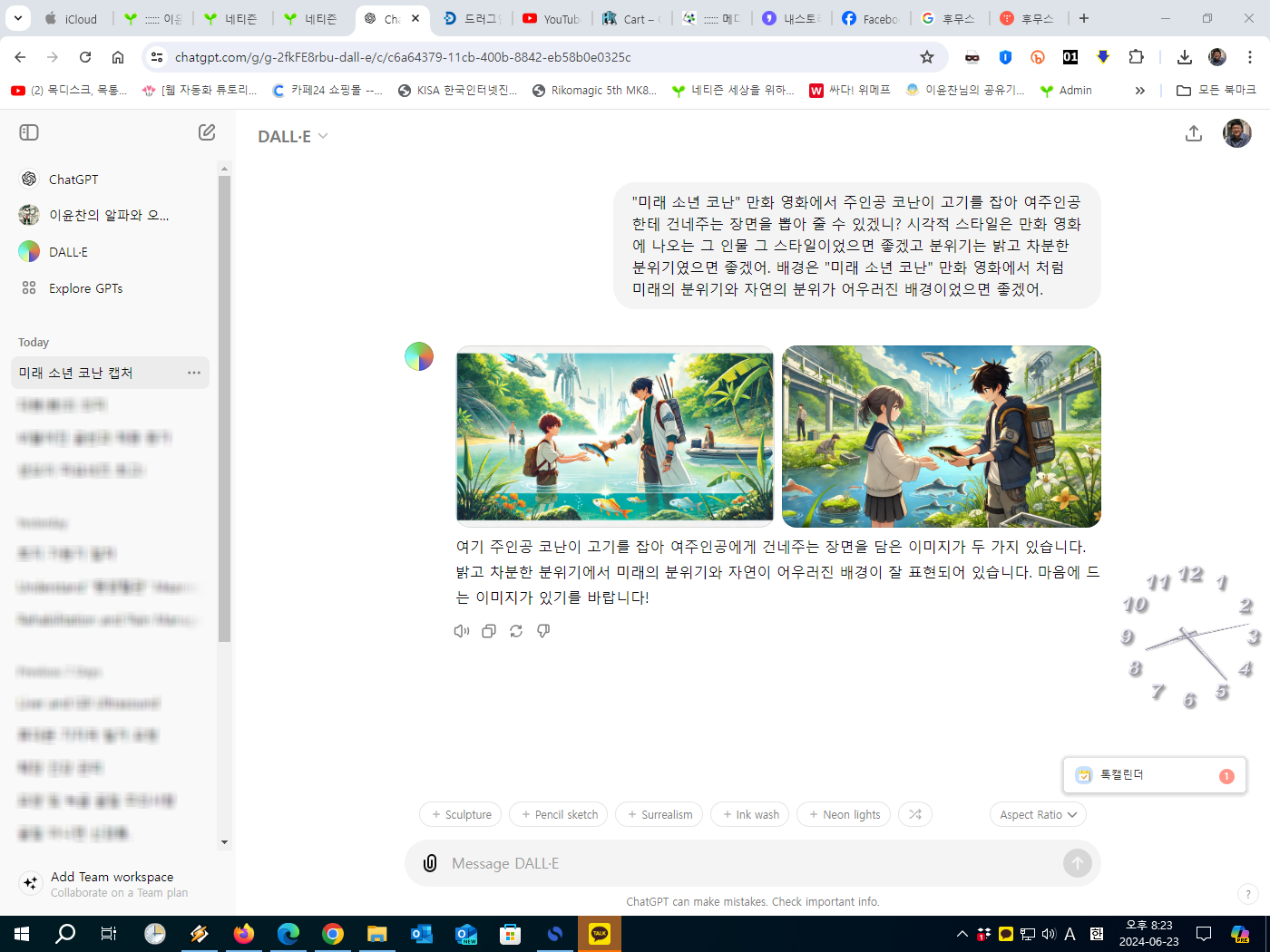This screenshot has width=1270, height=952.
Task: Open the 톡캘린더 notification popup
Action: click(1154, 775)
